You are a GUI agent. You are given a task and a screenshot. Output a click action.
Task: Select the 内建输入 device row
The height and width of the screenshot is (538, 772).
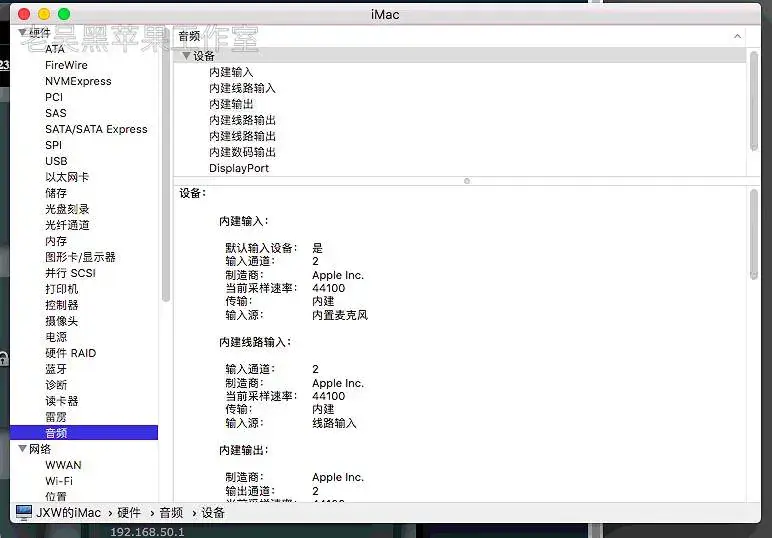click(231, 72)
